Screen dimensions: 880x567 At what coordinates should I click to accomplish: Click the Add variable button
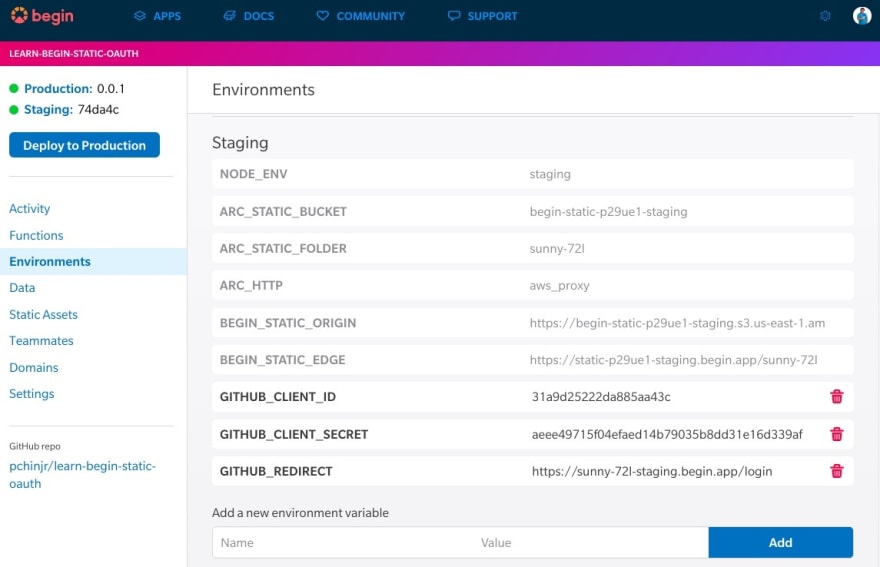(781, 542)
